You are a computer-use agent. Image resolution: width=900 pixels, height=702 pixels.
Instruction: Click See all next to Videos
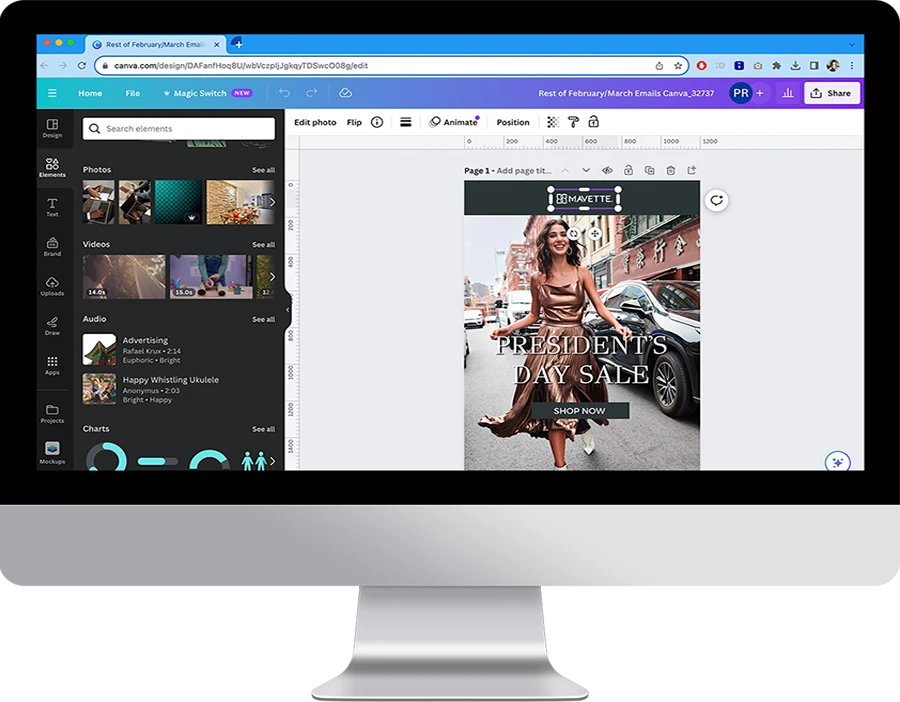click(263, 245)
